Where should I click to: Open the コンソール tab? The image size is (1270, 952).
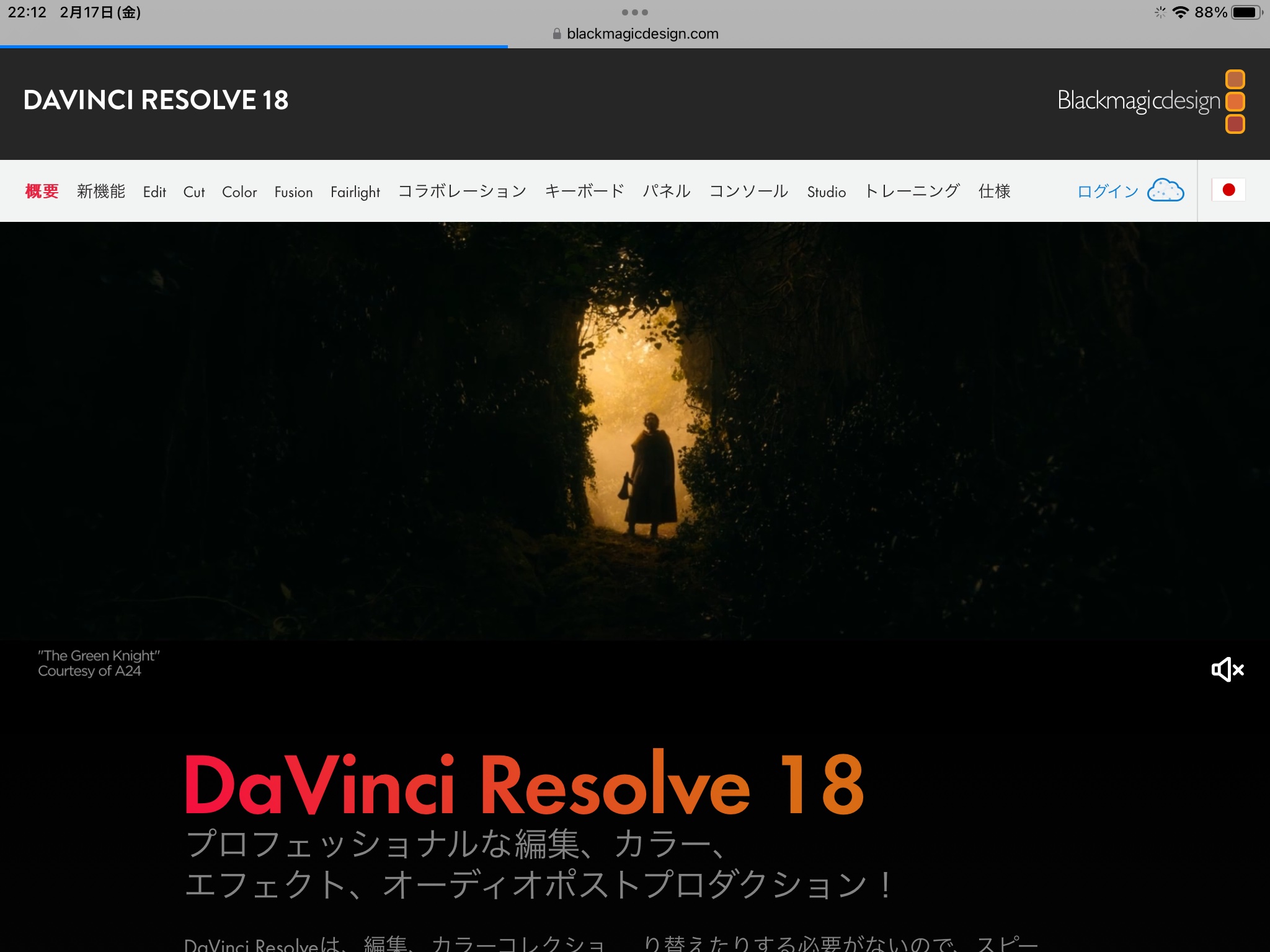click(x=748, y=191)
